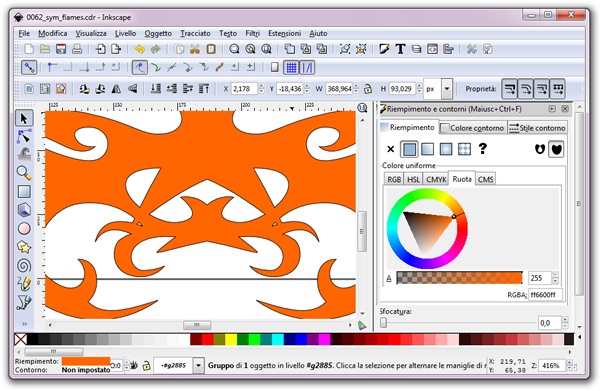Select the Star polygon tool

(x=24, y=247)
